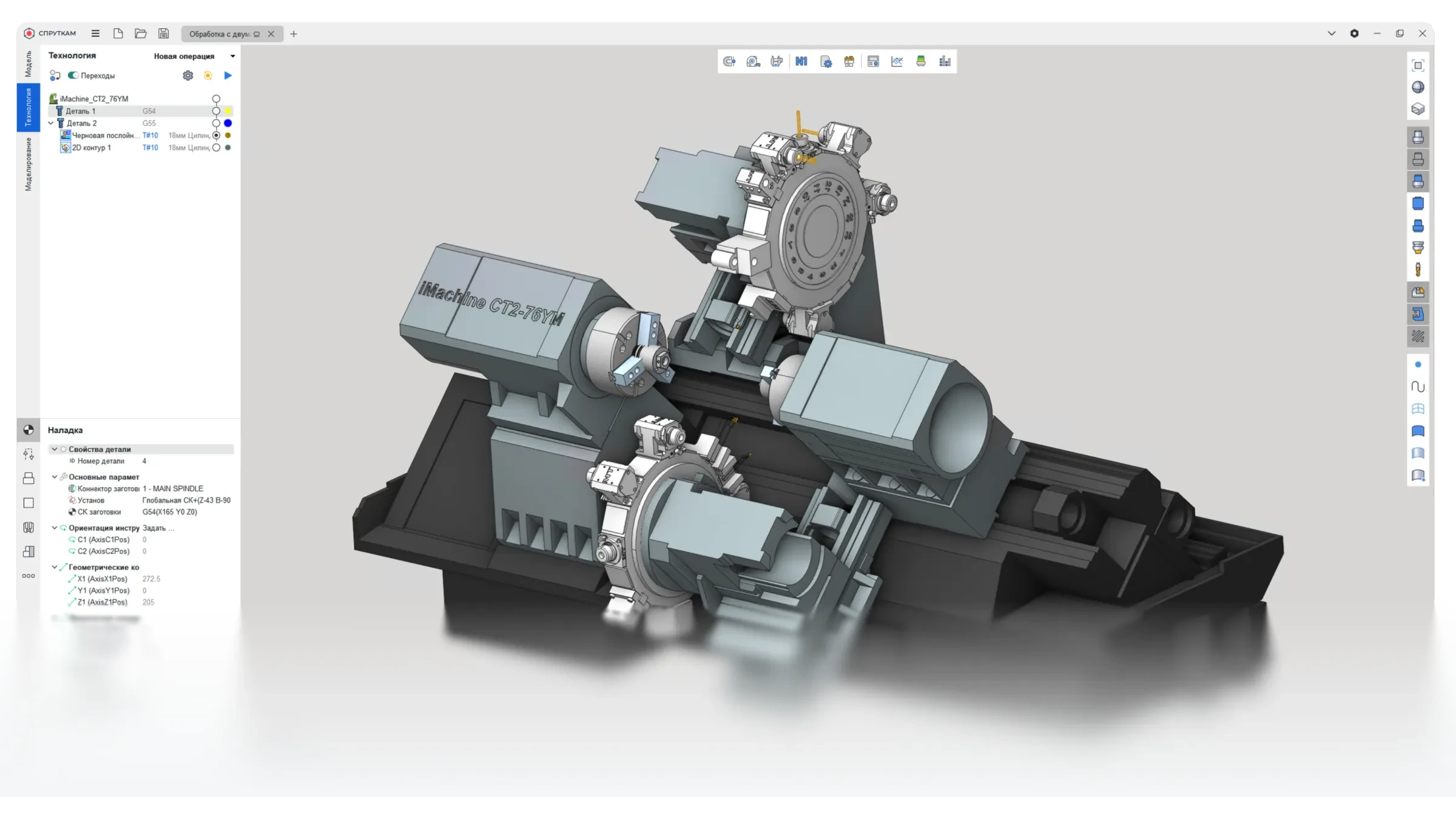Select the caliper measurement tool

777,61
